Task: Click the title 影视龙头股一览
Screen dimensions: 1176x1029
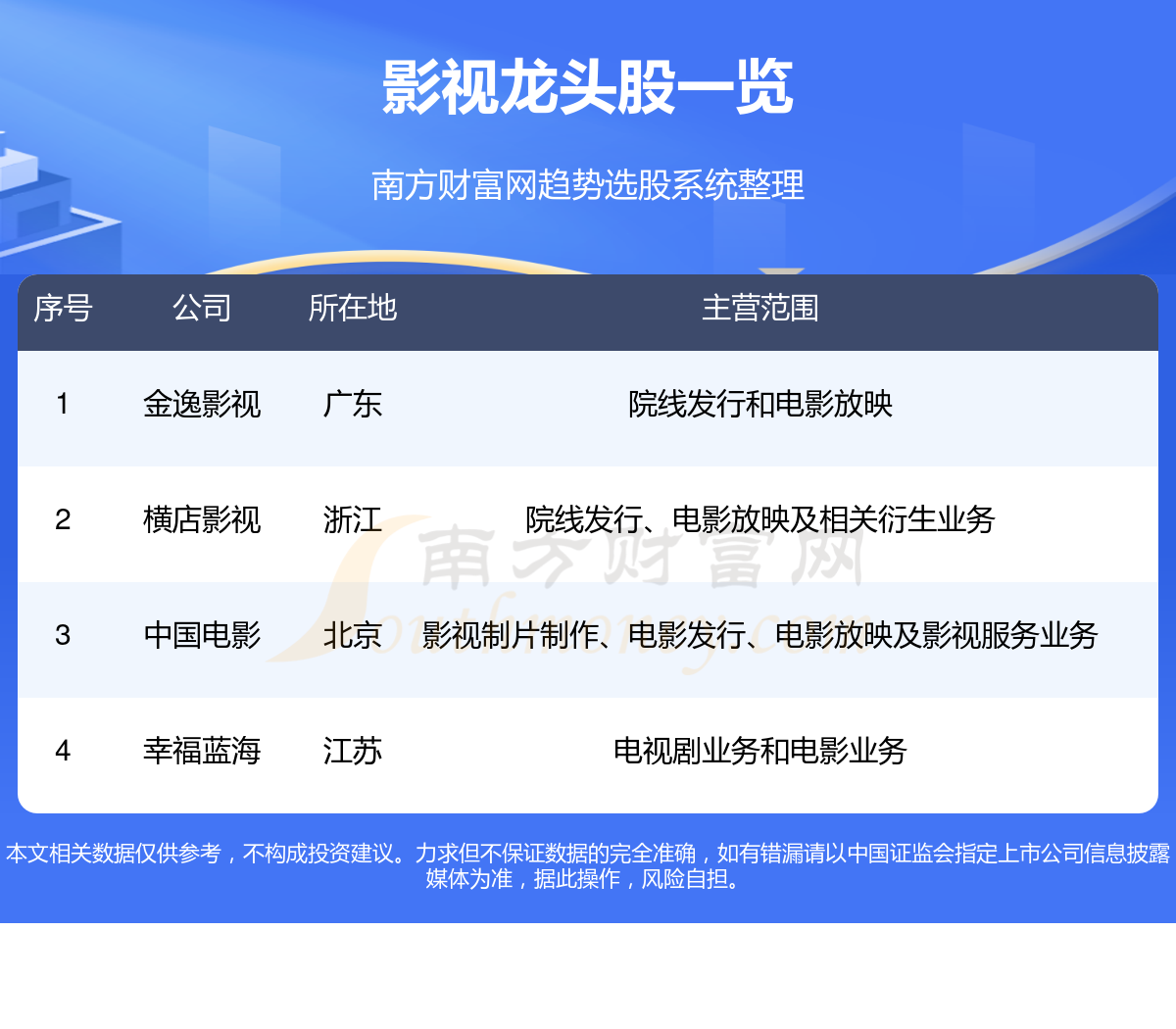Action: (587, 87)
